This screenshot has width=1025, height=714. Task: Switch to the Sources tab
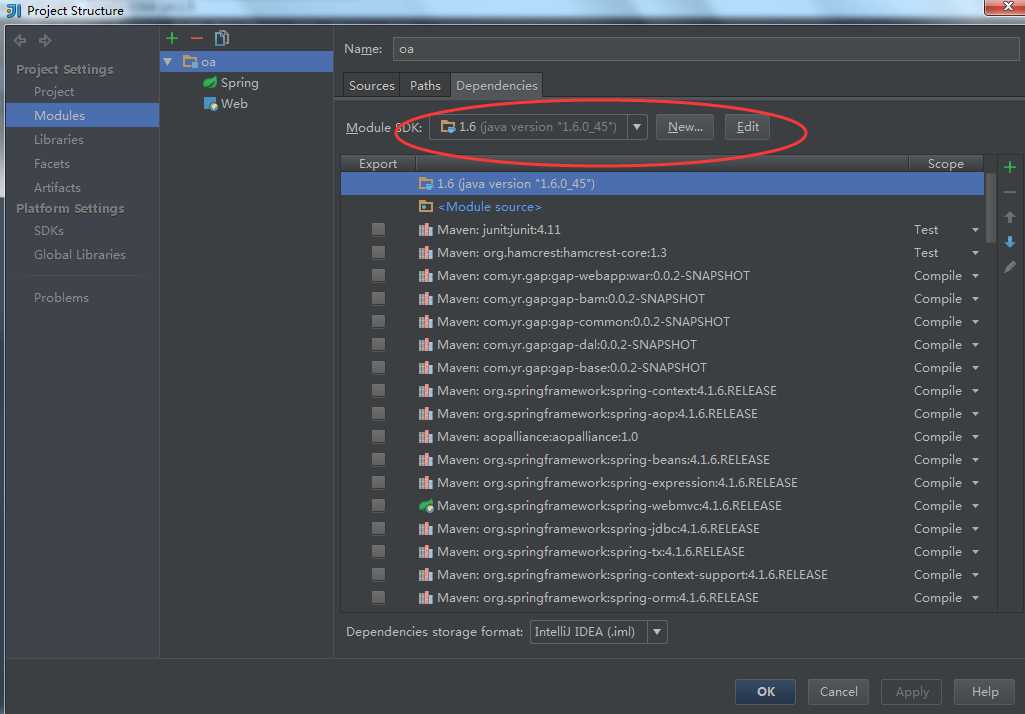pos(371,86)
